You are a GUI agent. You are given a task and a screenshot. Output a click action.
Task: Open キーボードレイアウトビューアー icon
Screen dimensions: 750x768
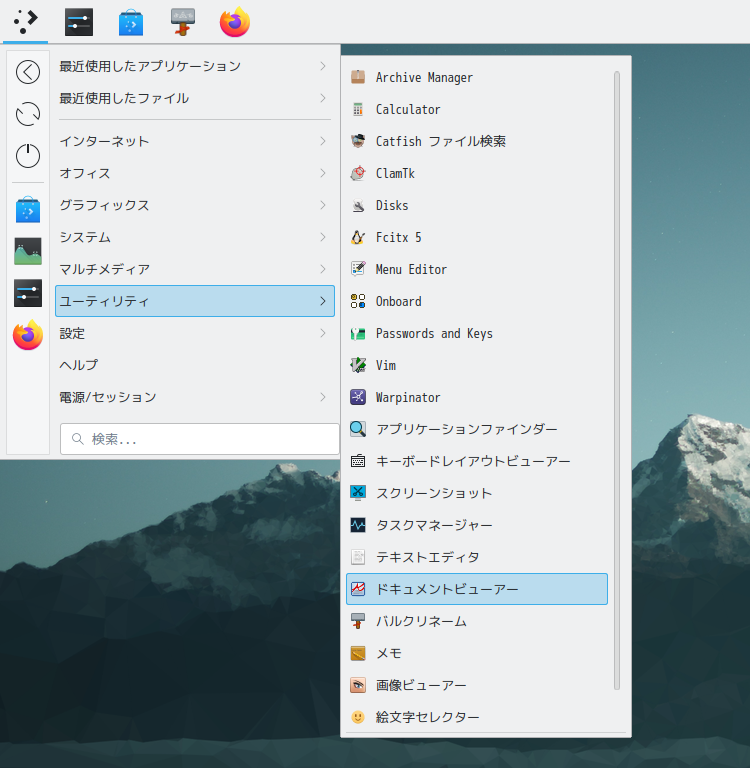tap(358, 461)
